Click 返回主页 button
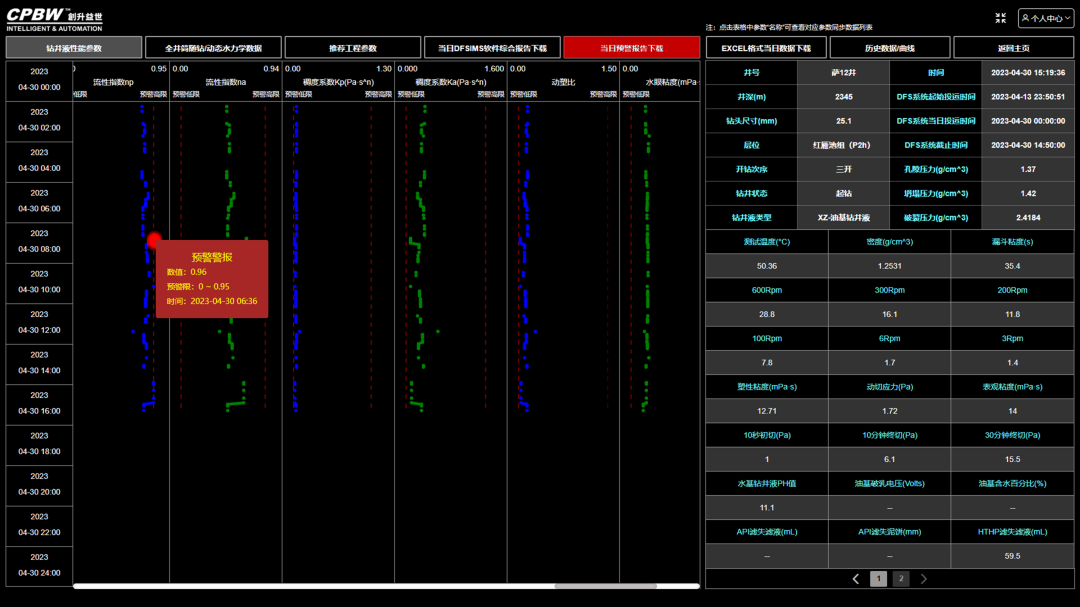This screenshot has width=1080, height=607. [1013, 48]
